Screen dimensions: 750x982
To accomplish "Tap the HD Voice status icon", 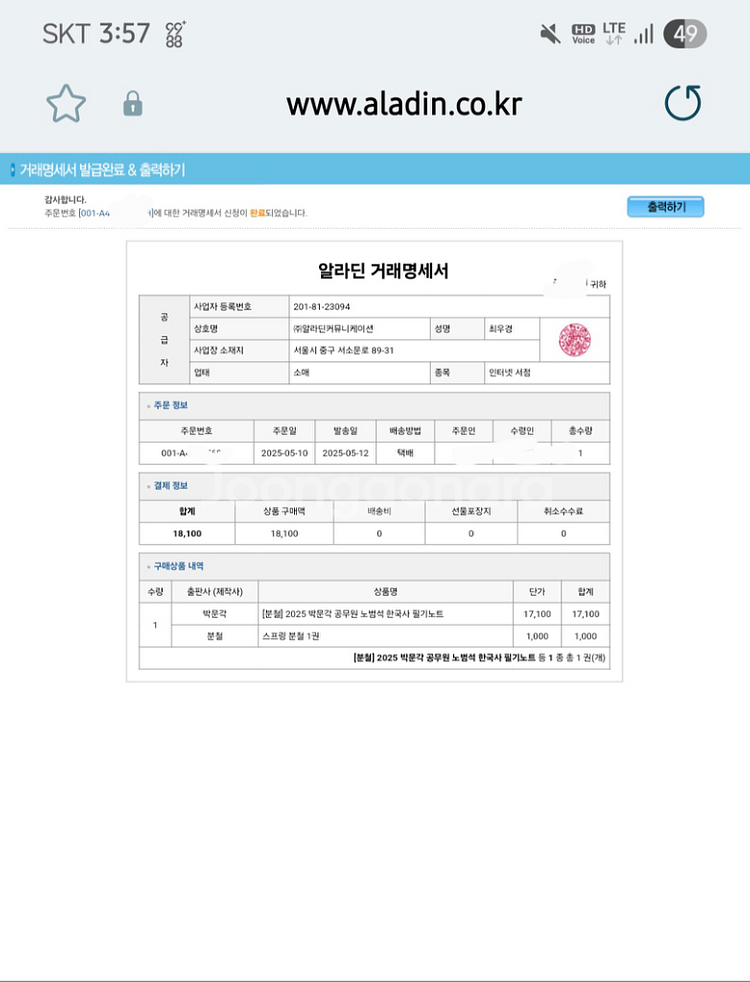I will pyautogui.click(x=583, y=34).
